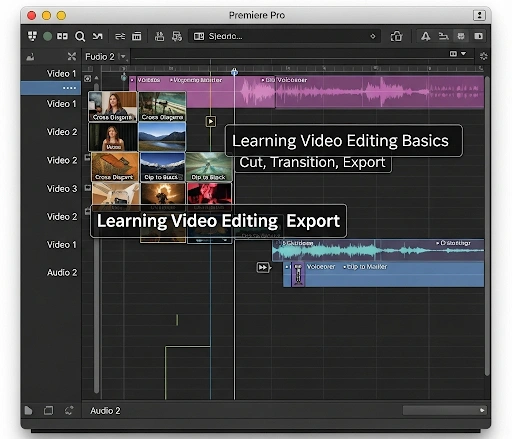Screen dimensions: 512x439
Task: Select the Learning Video Editing Export title clip
Action: (x=218, y=221)
